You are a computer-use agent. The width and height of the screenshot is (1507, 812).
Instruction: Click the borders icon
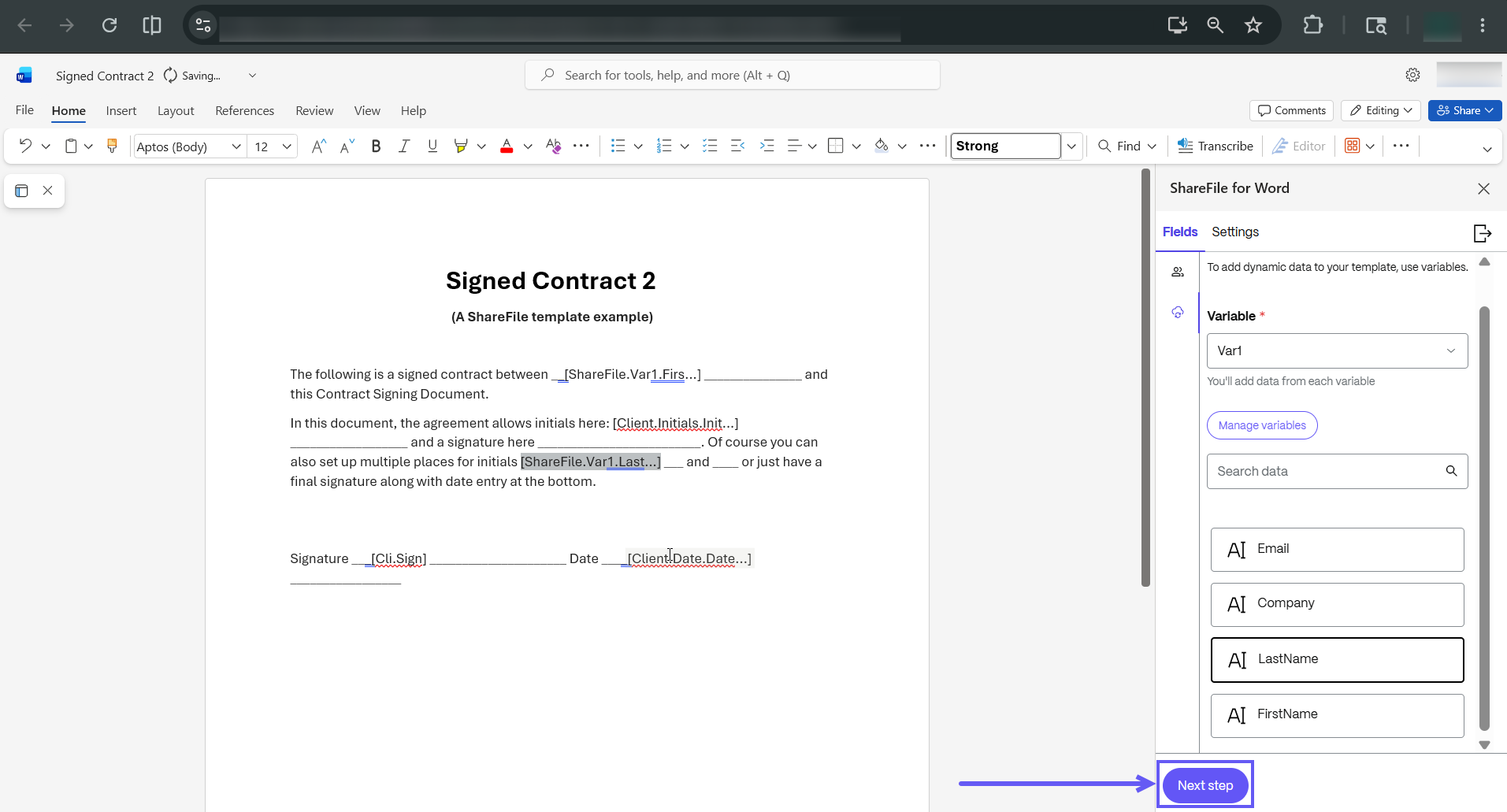pos(836,146)
